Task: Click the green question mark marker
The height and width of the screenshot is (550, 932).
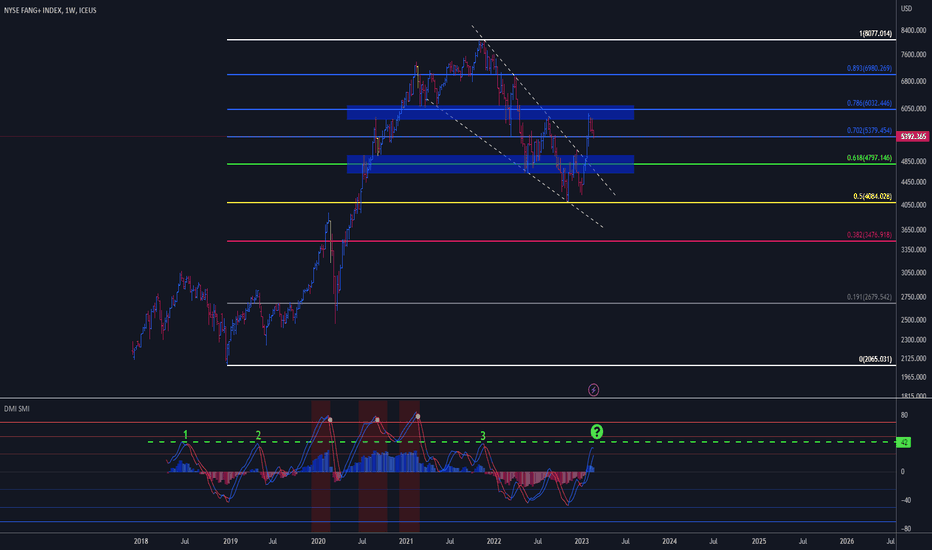Action: (x=597, y=432)
